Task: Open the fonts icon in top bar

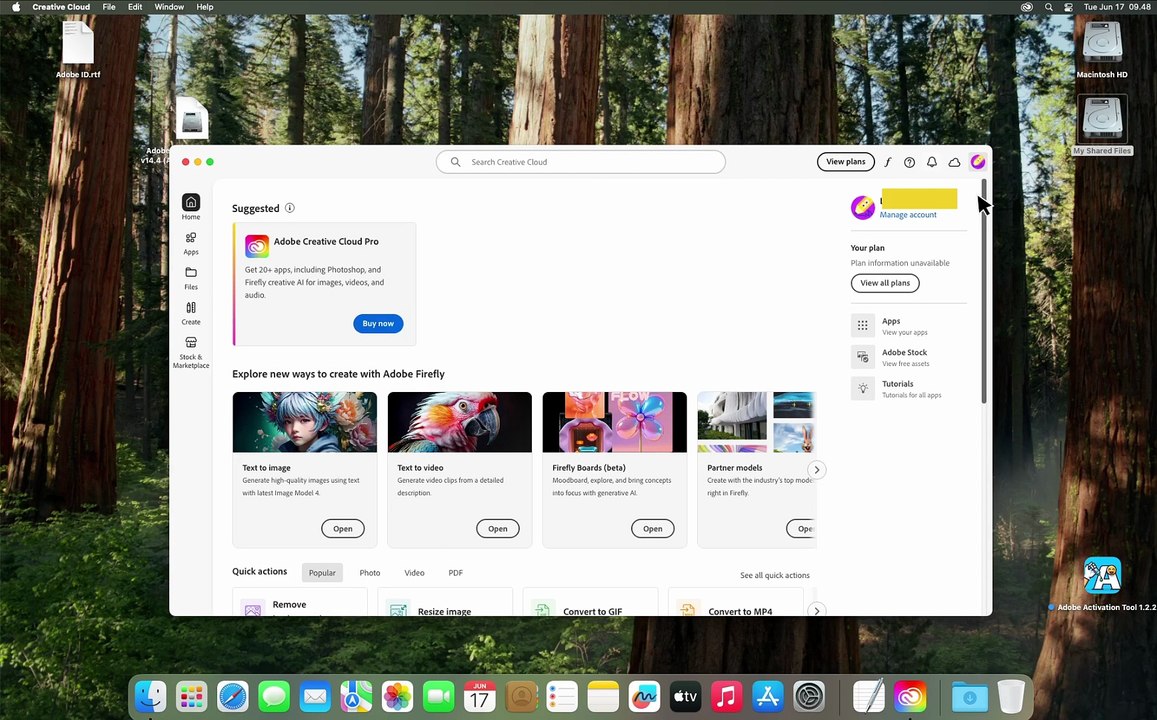Action: 888,162
